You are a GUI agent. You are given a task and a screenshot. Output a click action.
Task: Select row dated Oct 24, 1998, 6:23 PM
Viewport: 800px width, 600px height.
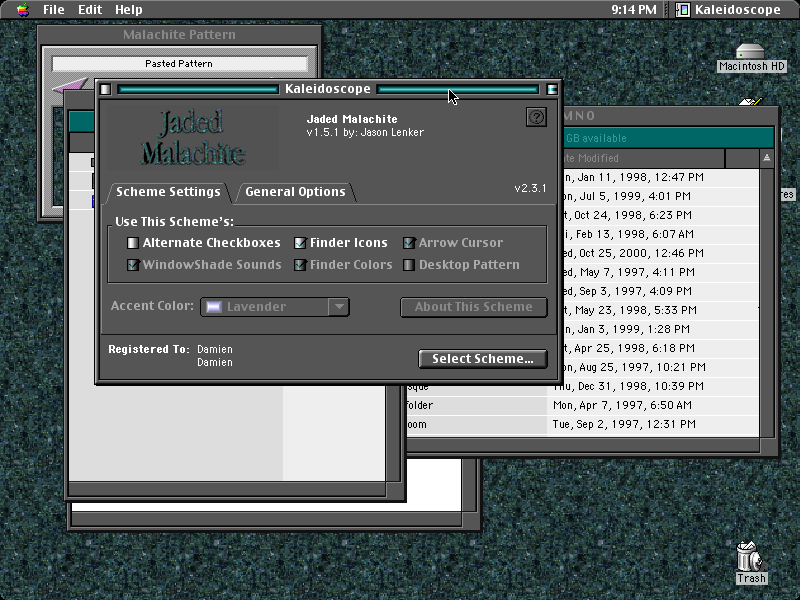[x=661, y=215]
